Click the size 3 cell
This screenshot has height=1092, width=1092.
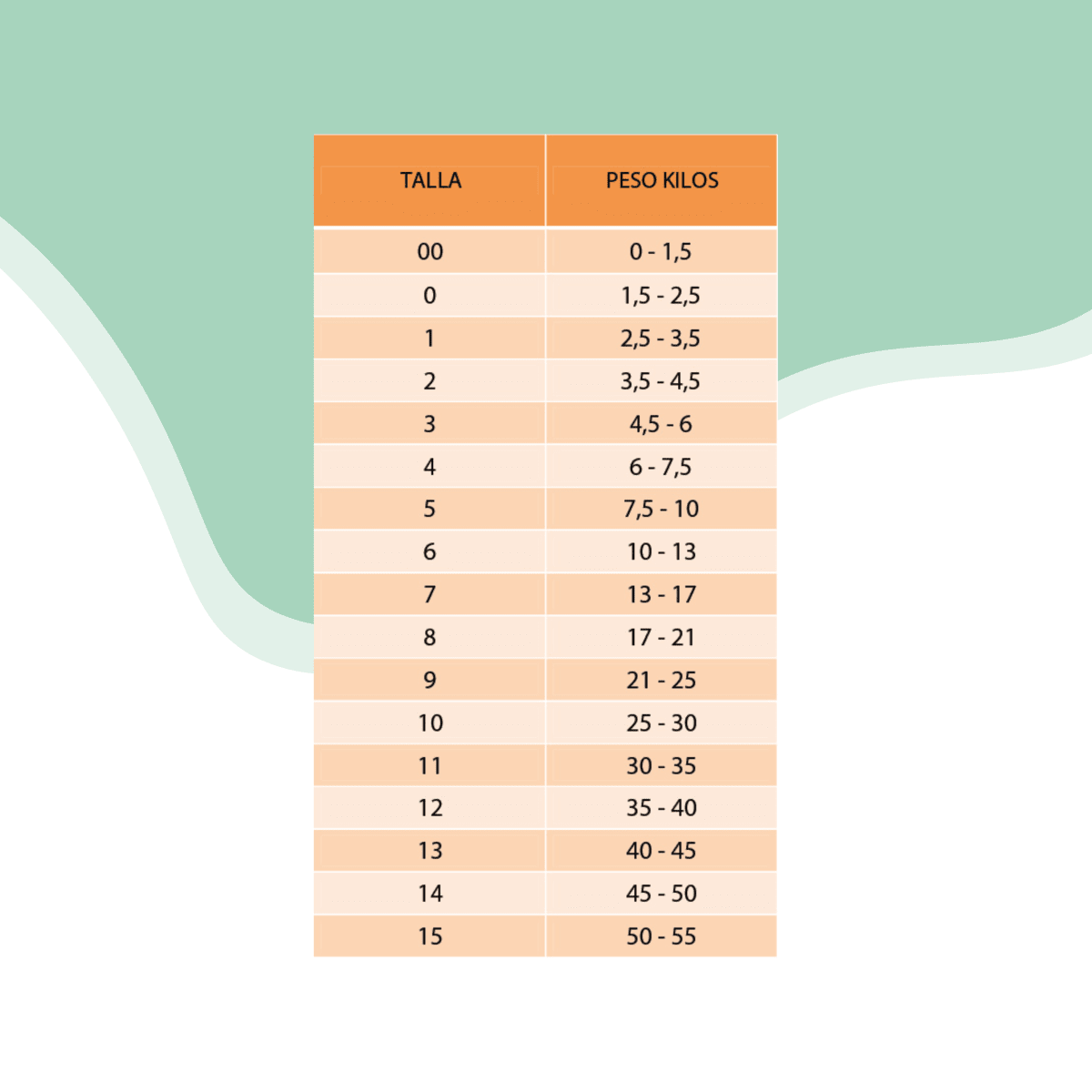click(x=430, y=423)
